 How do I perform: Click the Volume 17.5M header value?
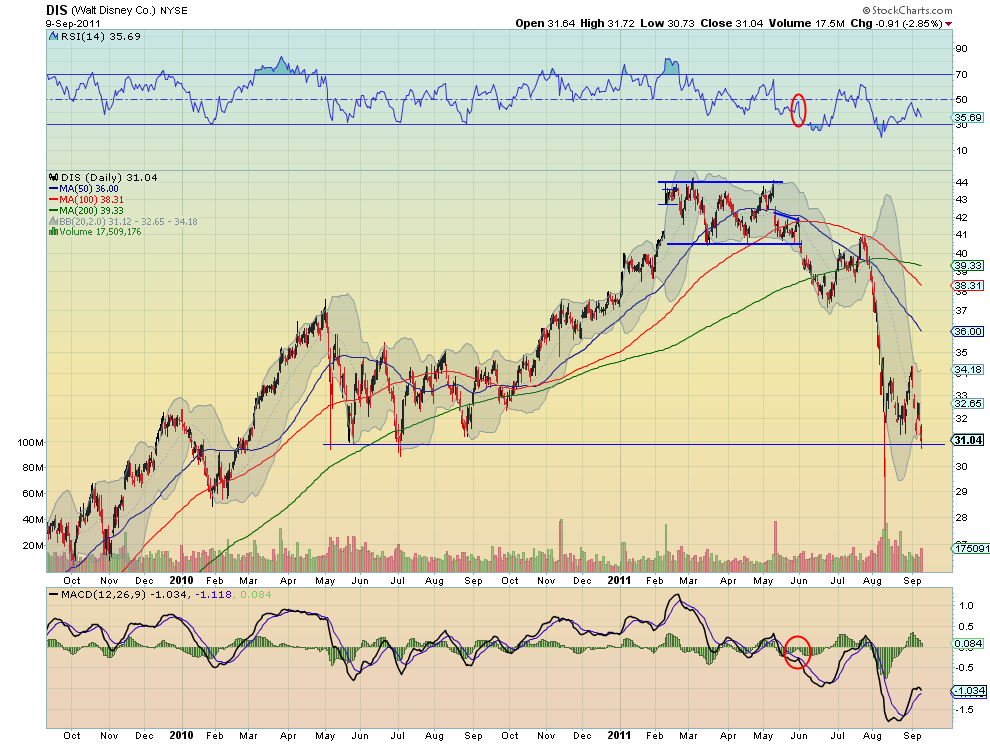click(806, 23)
